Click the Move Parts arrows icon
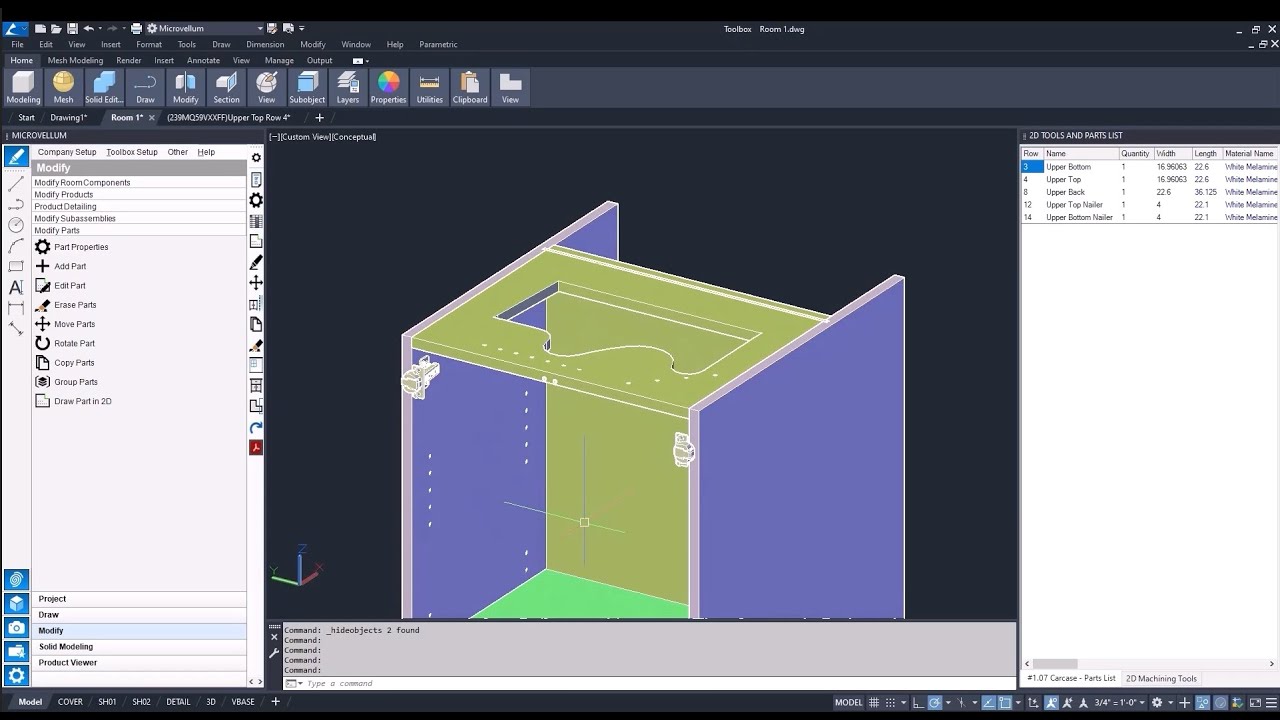Image resolution: width=1280 pixels, height=720 pixels. (43, 324)
